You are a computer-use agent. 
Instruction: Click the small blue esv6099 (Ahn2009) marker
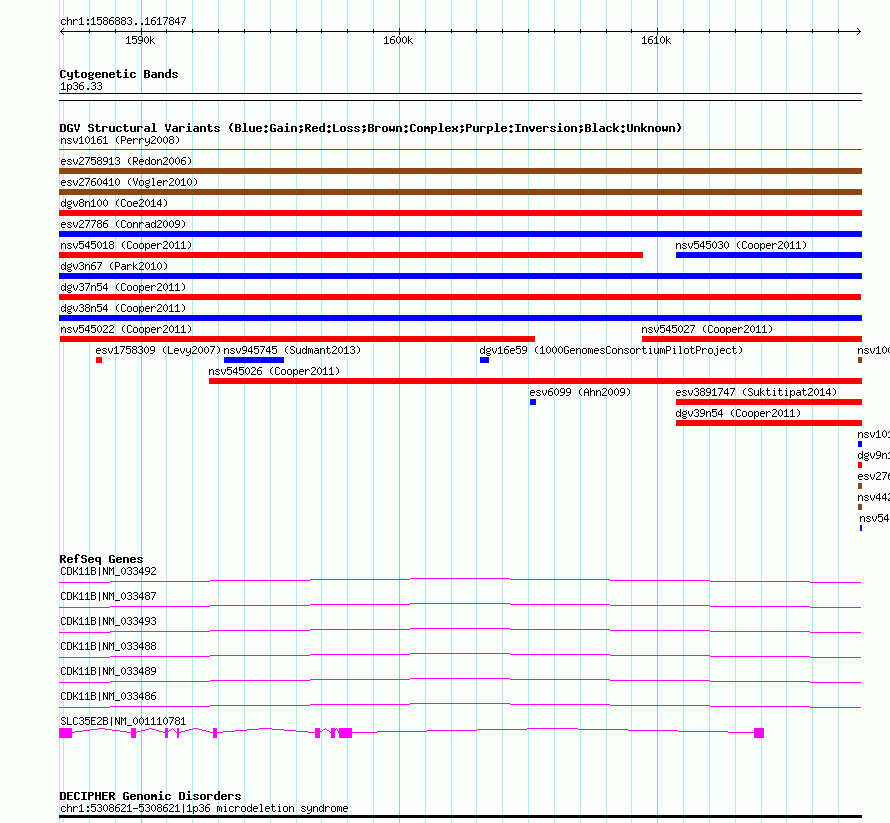tap(533, 402)
